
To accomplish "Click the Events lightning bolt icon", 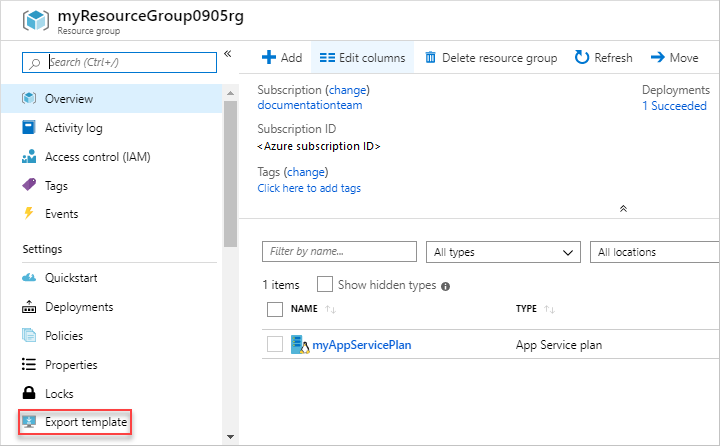I will point(29,214).
